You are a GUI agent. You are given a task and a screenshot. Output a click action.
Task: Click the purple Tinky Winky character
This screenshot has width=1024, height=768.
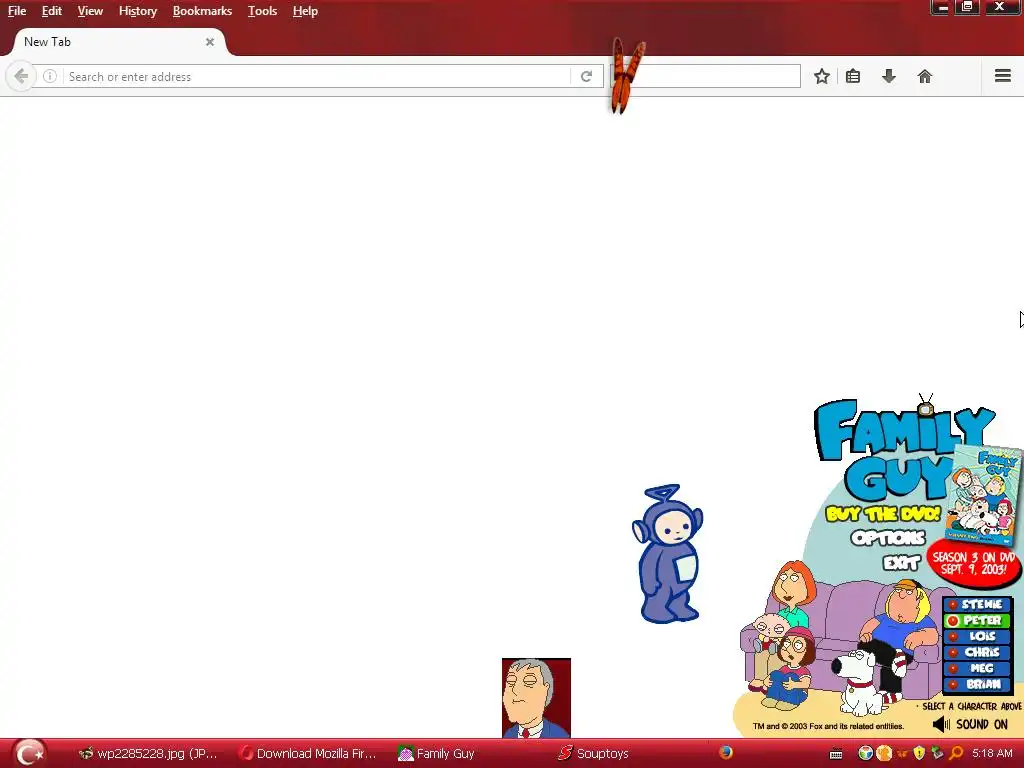pyautogui.click(x=667, y=554)
